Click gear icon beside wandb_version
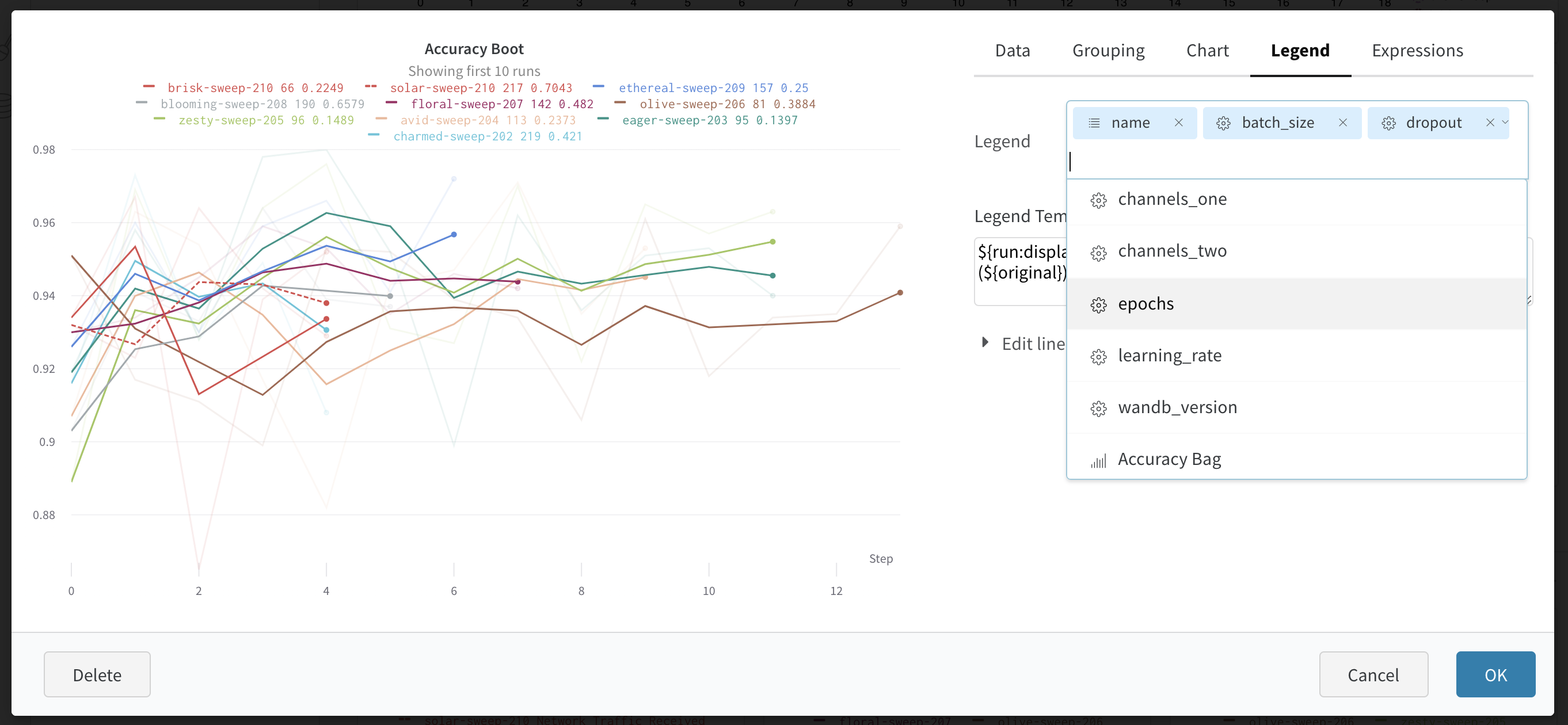1568x725 pixels. [x=1098, y=408]
